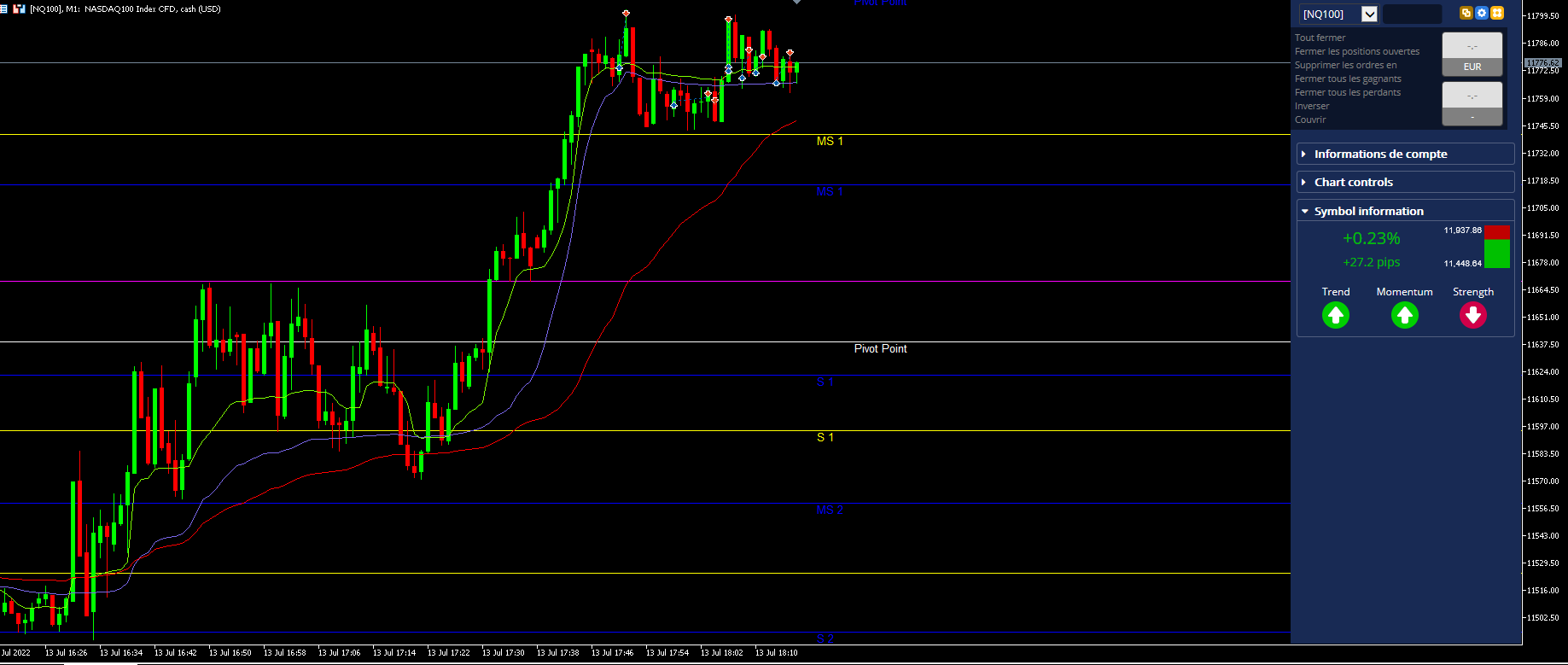
Task: Click the empty field beside NQ100
Action: pos(1412,14)
